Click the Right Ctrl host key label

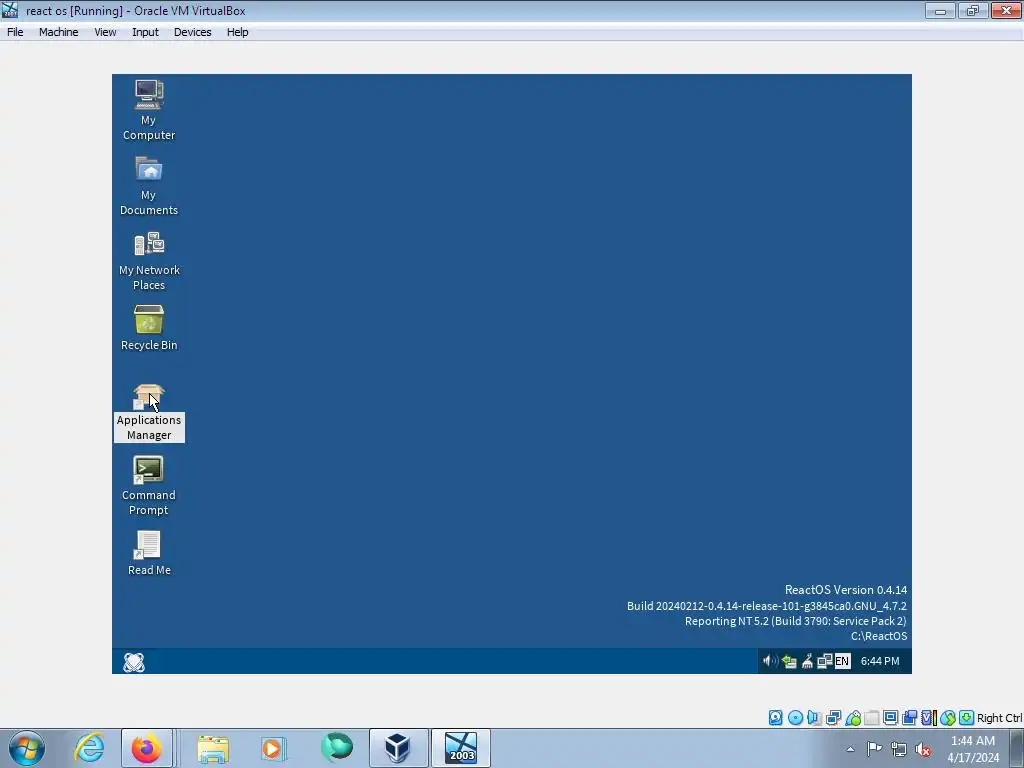[x=999, y=718]
